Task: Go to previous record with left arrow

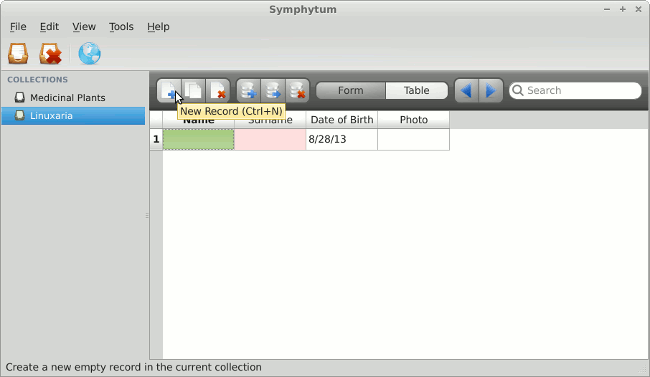Action: click(x=466, y=90)
